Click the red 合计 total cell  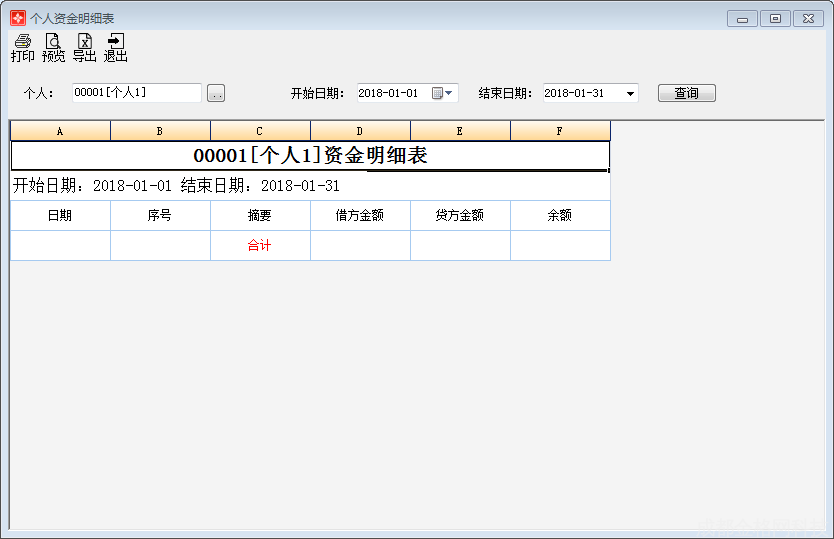click(260, 246)
